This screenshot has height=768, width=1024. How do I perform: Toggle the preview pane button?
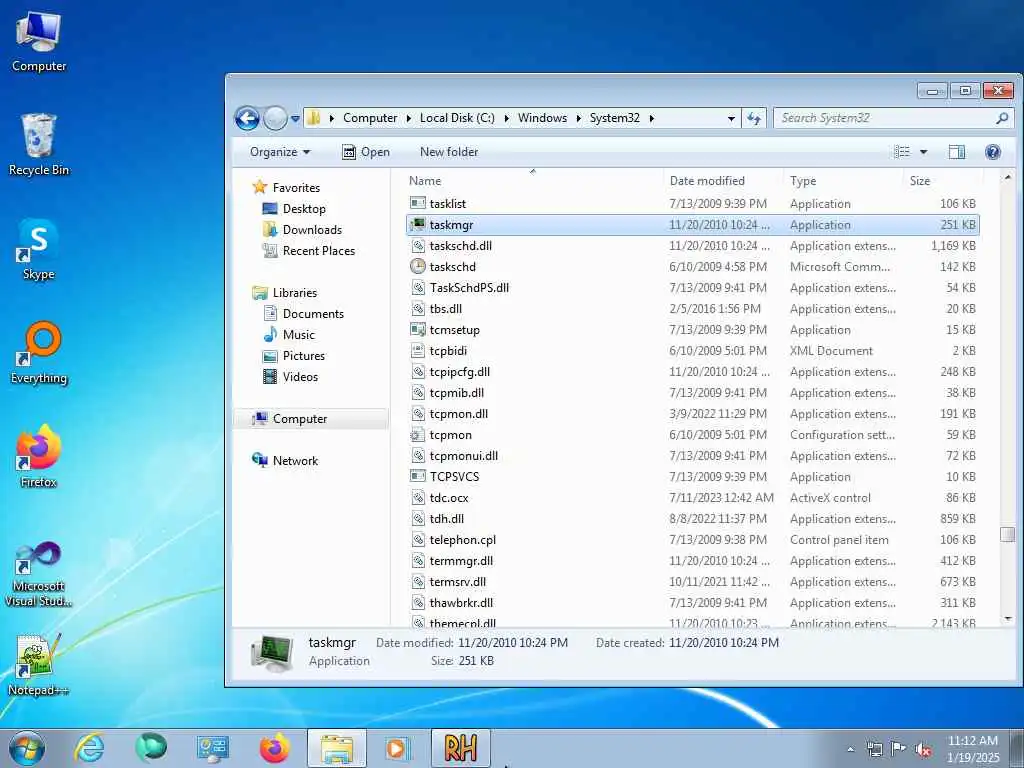[x=957, y=152]
